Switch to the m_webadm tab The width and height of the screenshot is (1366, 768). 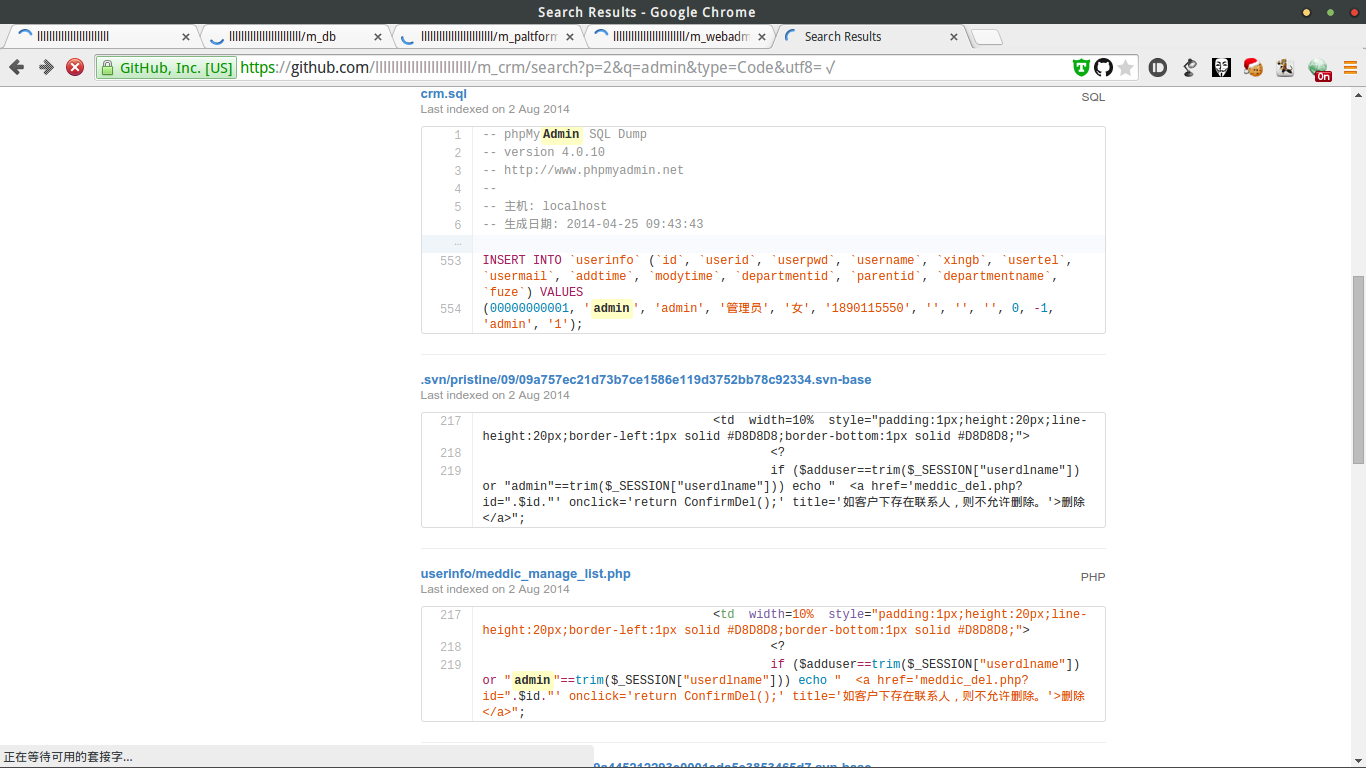pyautogui.click(x=680, y=37)
